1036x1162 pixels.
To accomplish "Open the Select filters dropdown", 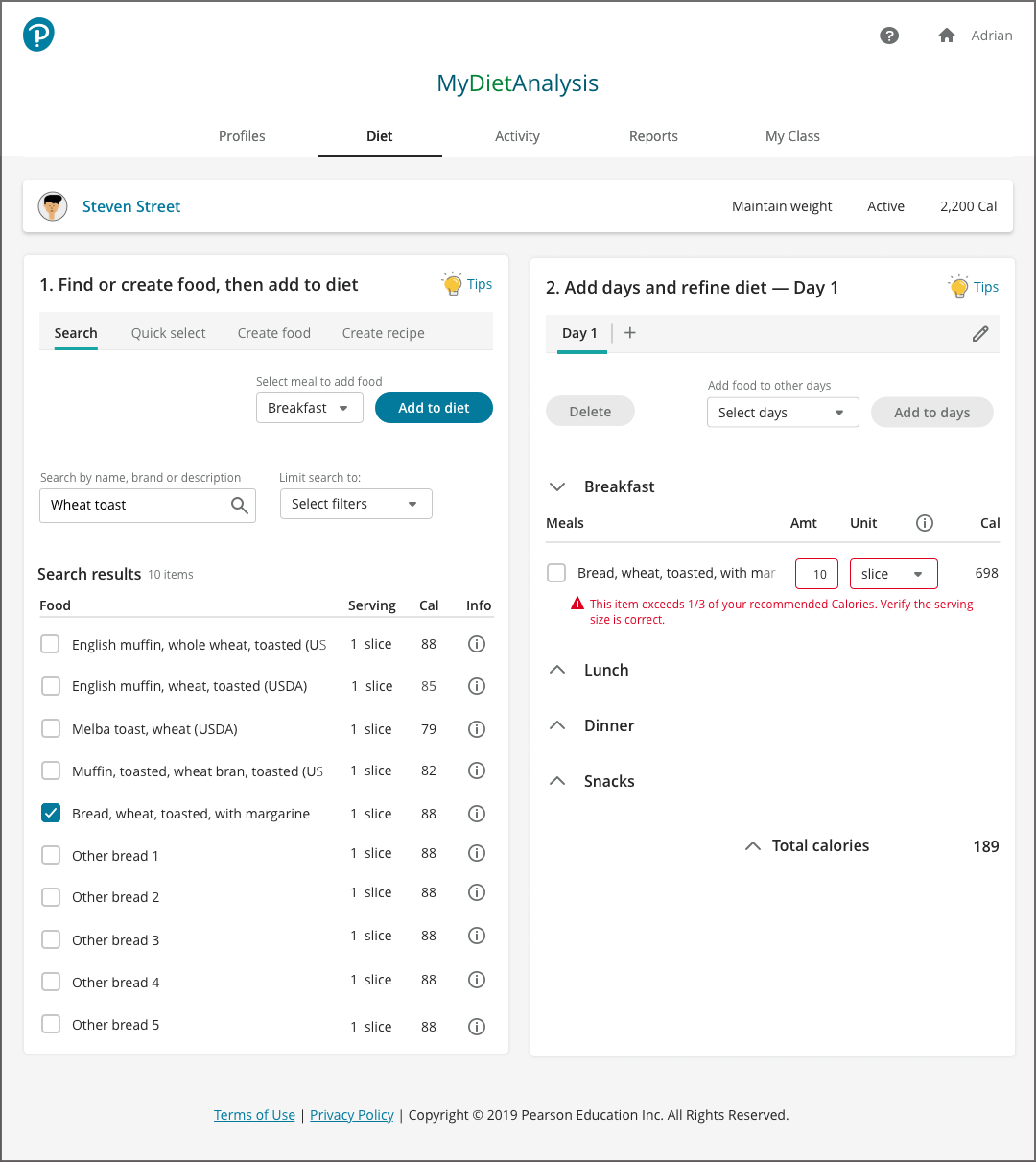I will pos(356,505).
